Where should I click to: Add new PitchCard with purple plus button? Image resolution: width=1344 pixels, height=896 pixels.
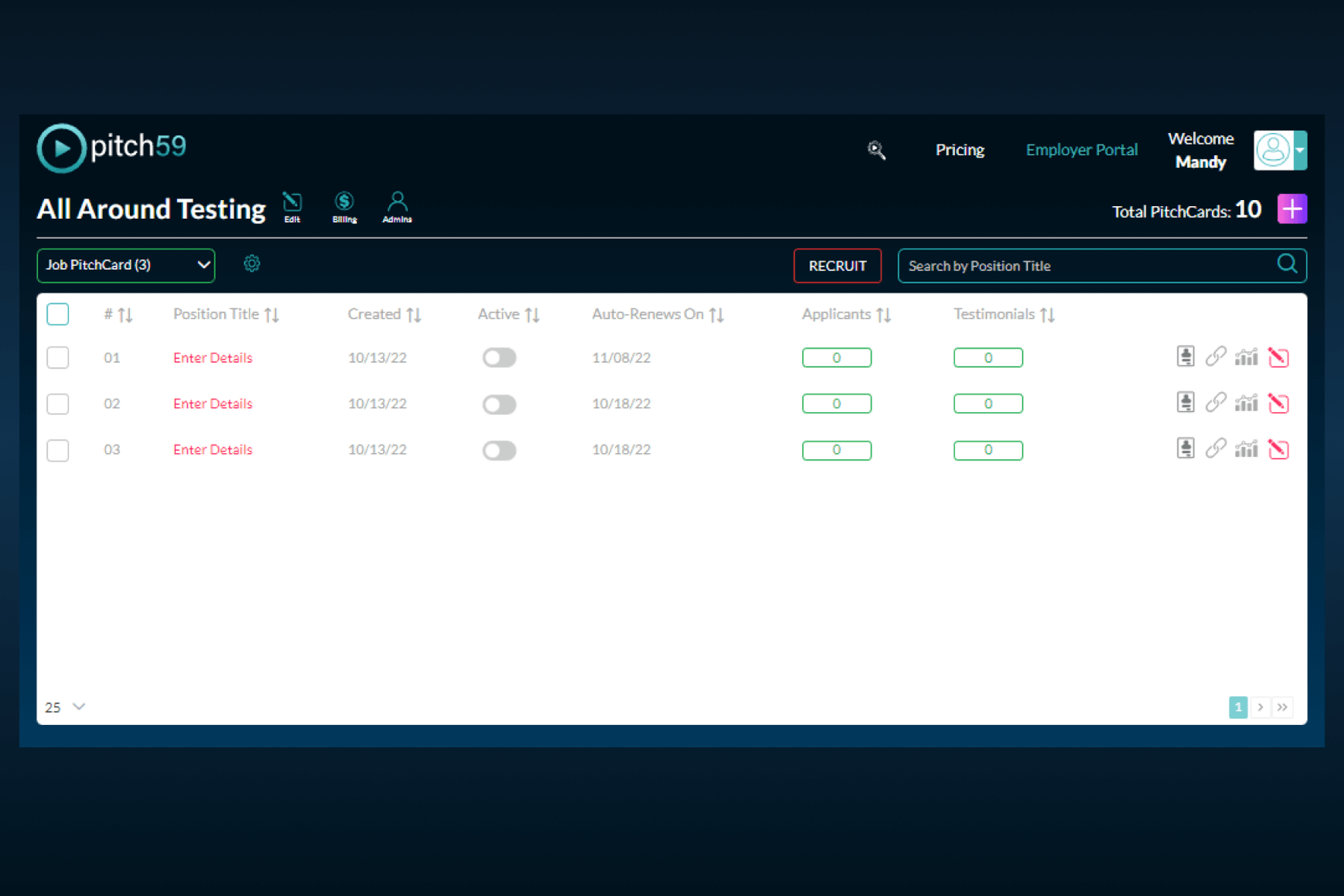click(x=1292, y=209)
